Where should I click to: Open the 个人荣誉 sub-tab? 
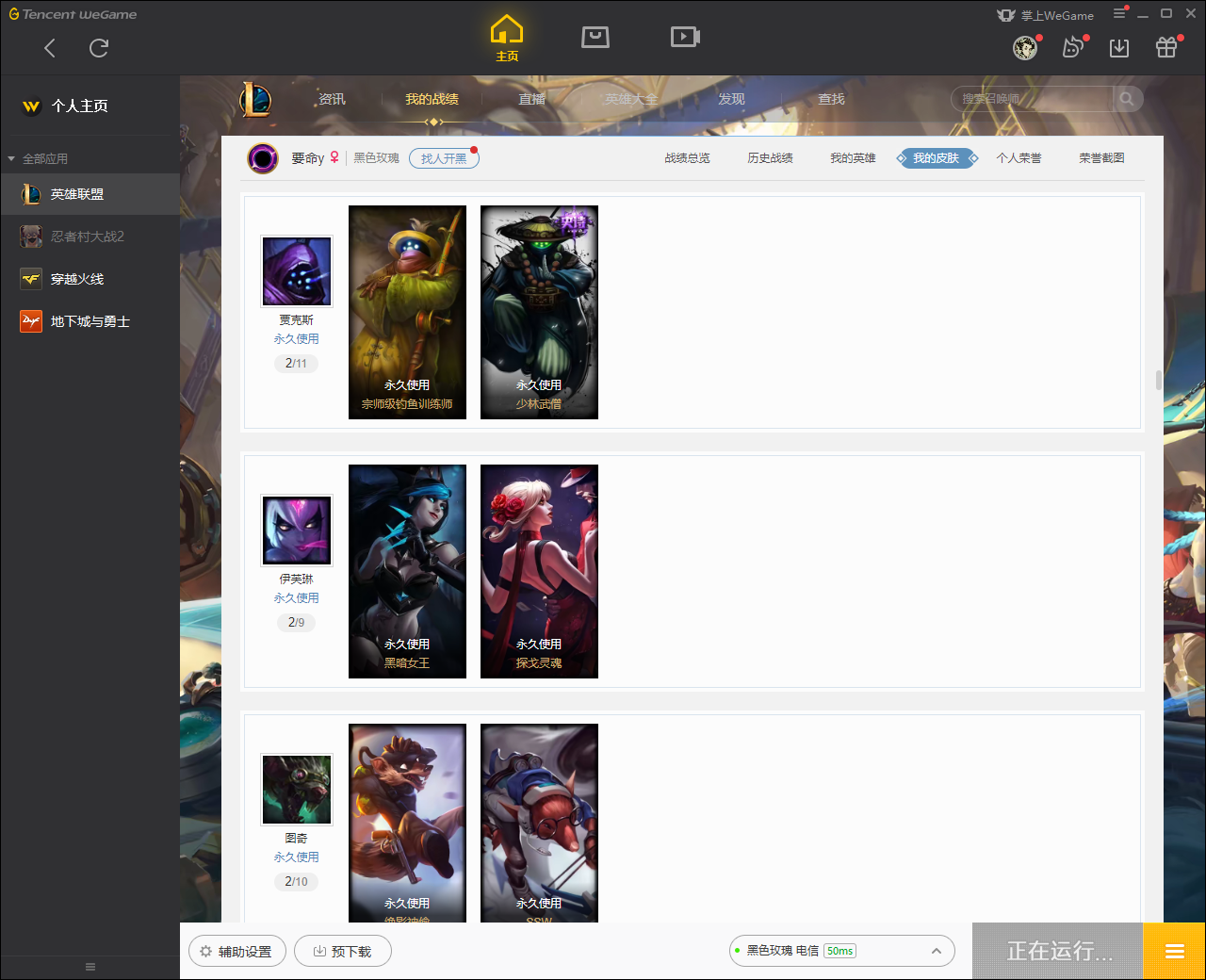1019,158
